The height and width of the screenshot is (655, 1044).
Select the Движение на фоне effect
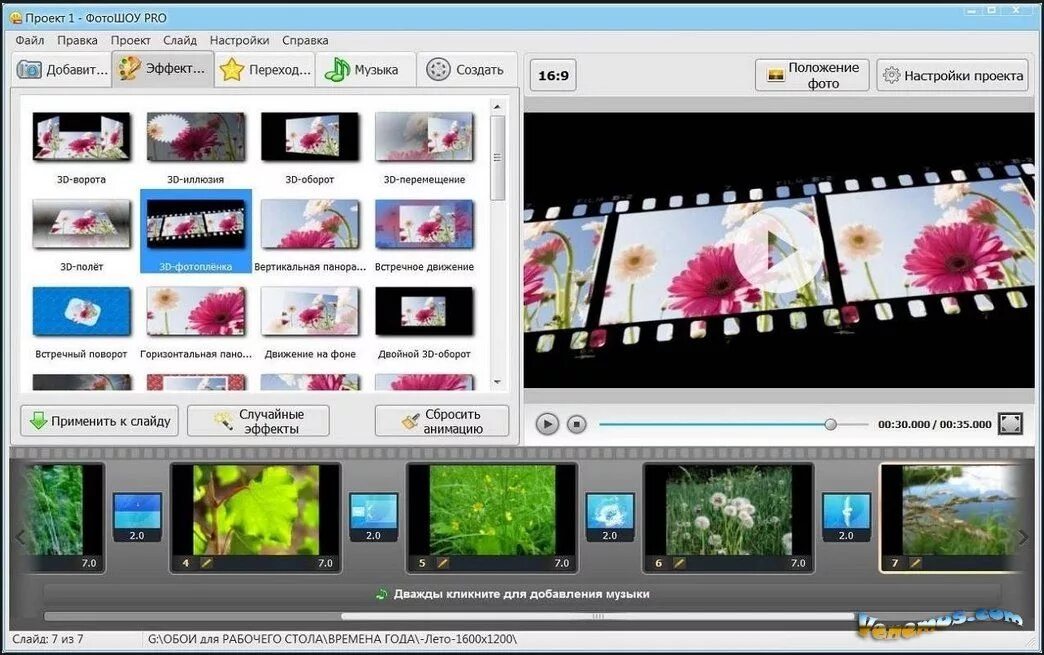click(x=310, y=322)
